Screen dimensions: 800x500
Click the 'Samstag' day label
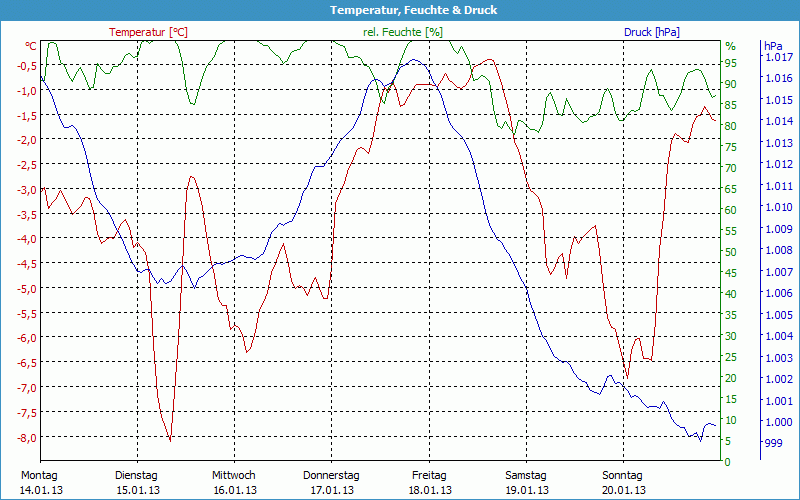[526, 476]
